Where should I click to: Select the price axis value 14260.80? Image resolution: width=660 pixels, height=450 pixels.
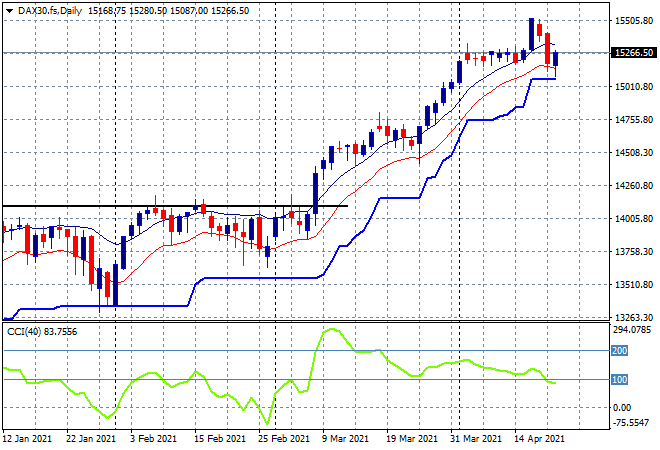click(633, 186)
